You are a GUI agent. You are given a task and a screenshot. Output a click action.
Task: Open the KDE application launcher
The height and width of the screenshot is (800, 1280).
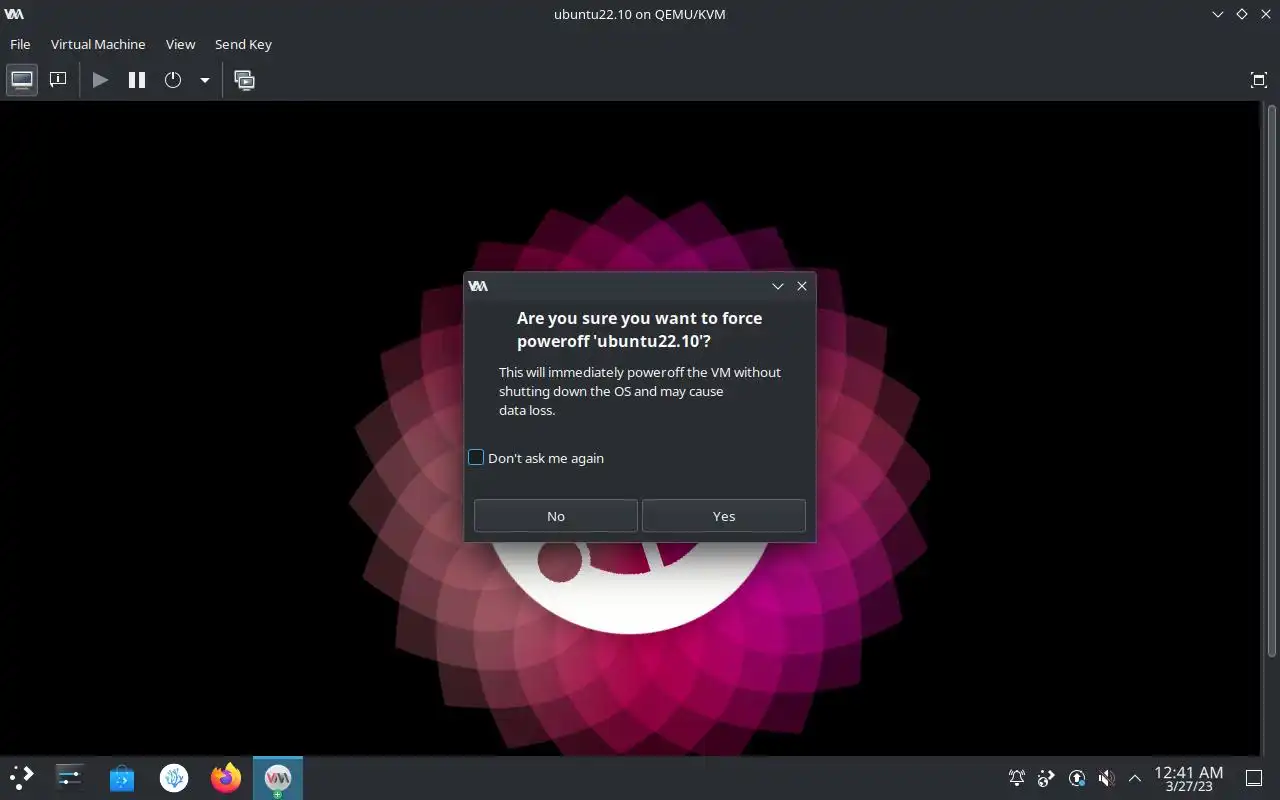coord(22,777)
